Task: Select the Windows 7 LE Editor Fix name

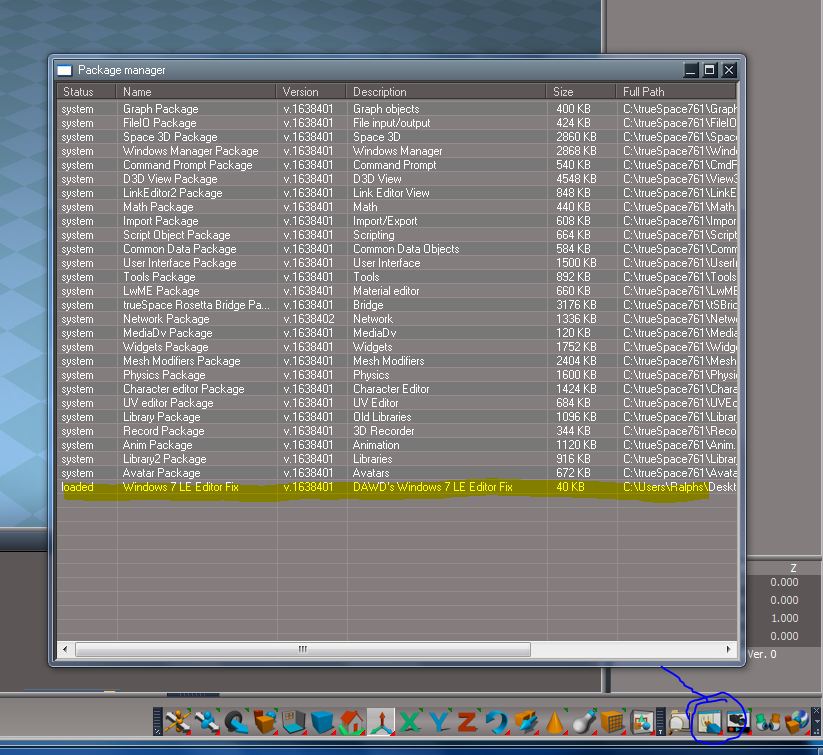Action: (181, 487)
